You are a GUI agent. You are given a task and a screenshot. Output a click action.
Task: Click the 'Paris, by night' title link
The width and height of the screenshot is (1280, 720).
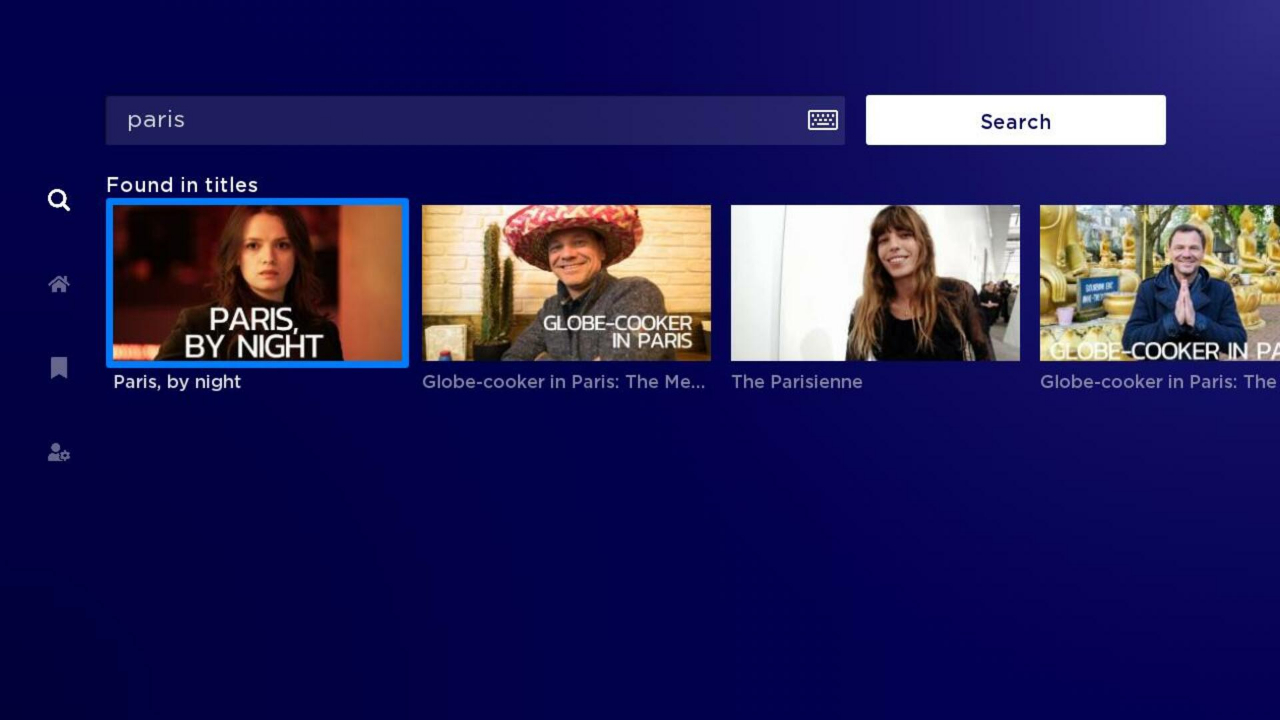point(176,382)
